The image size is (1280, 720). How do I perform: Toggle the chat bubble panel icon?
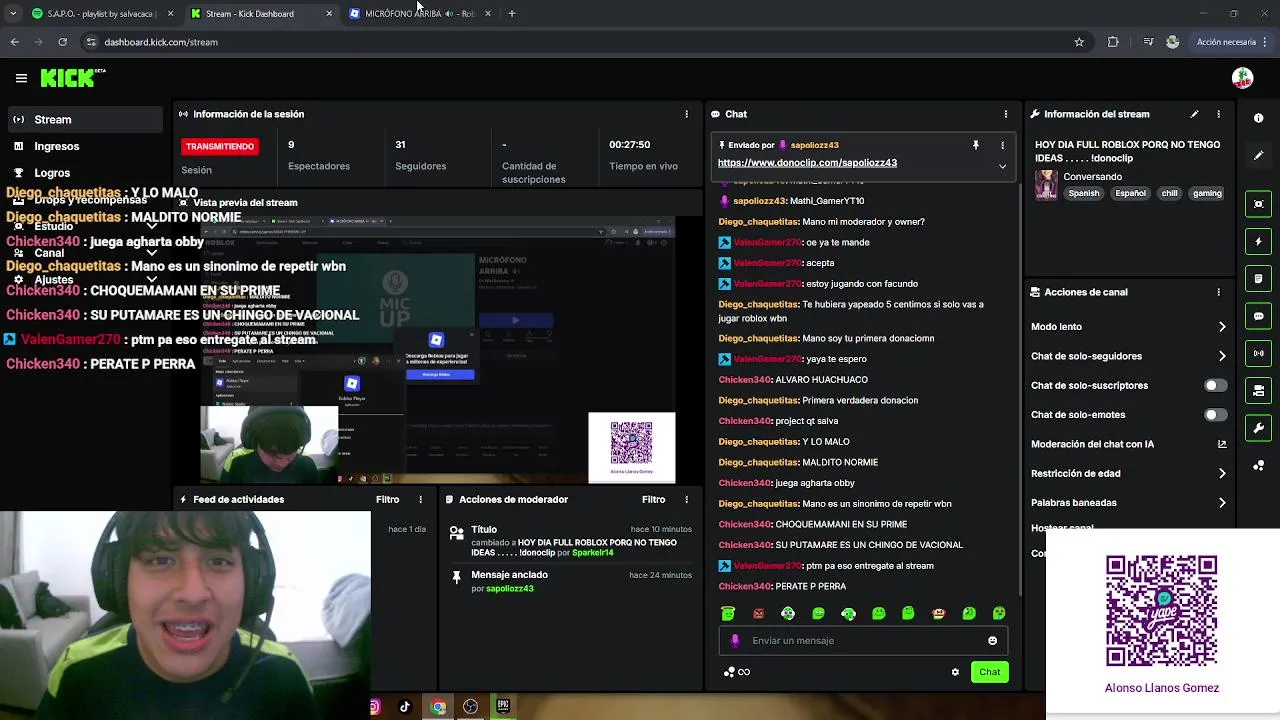point(1258,315)
